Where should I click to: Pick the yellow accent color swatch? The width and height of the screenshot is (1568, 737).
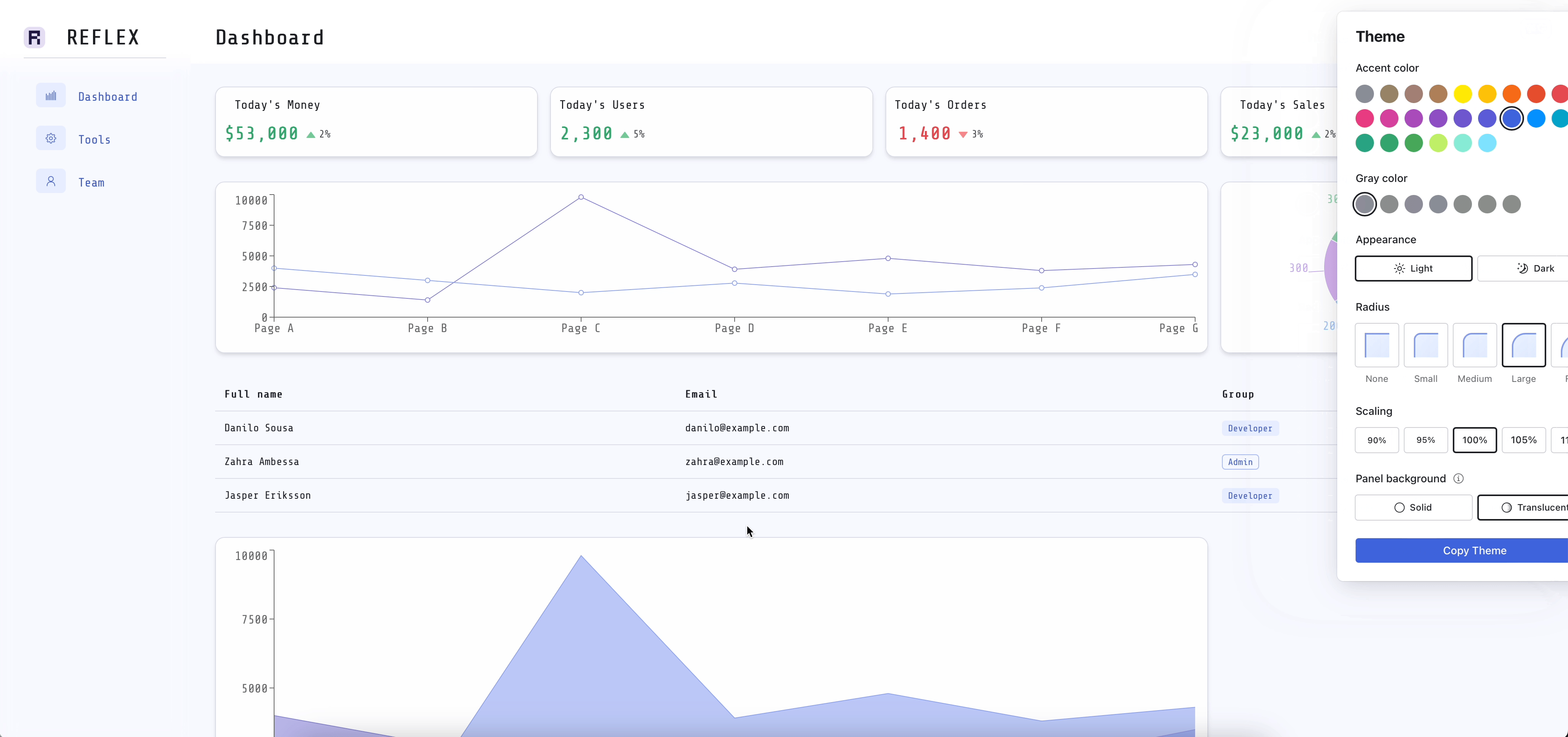(1462, 94)
